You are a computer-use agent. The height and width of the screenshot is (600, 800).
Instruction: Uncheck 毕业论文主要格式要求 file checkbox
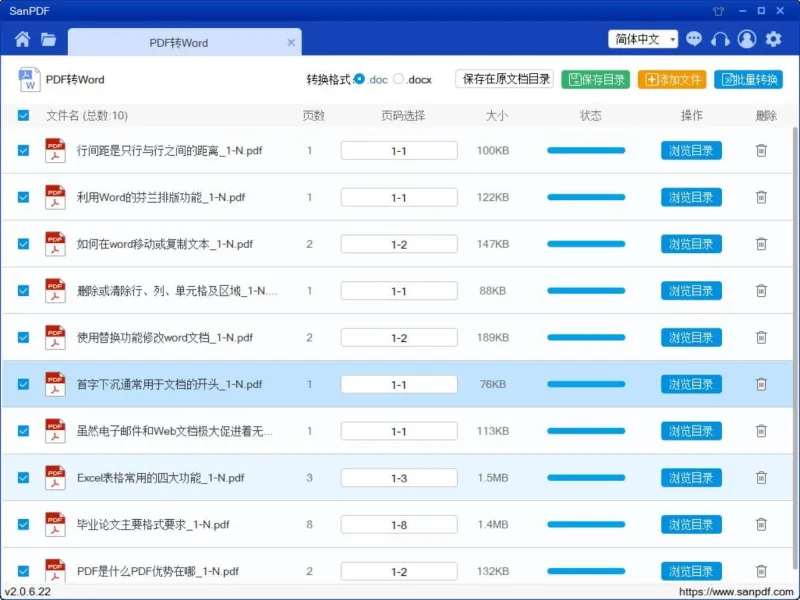pyautogui.click(x=23, y=524)
